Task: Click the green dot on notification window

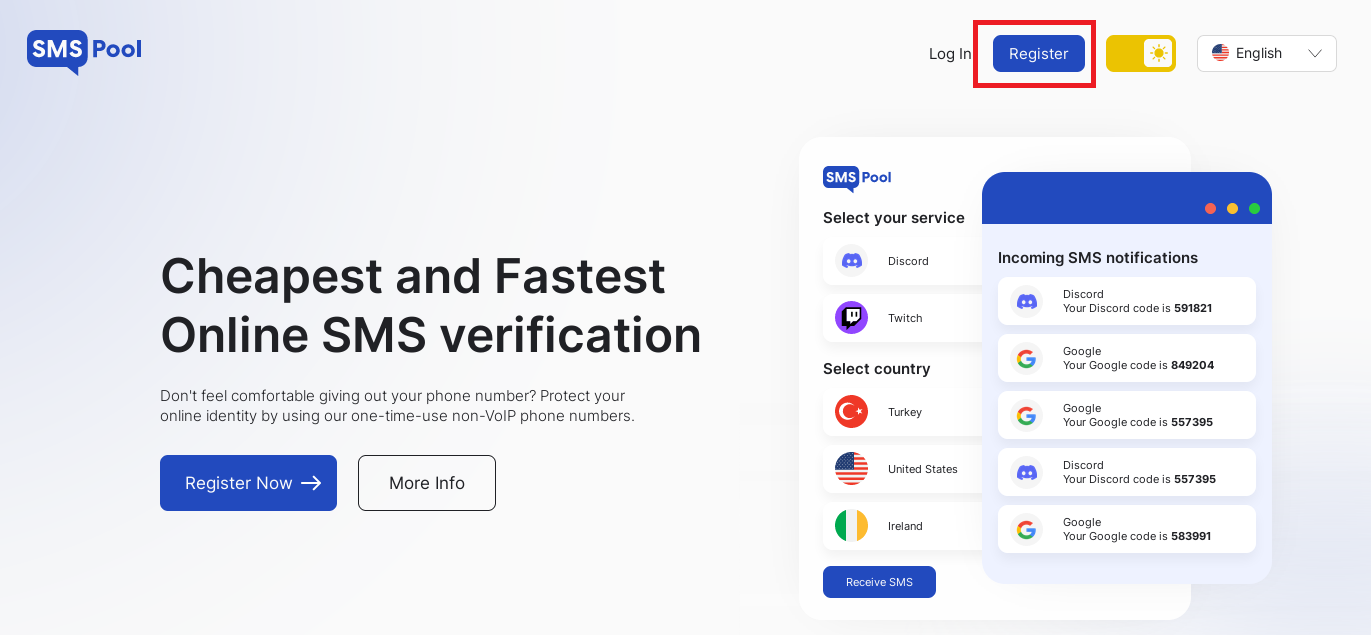Action: 1254,209
